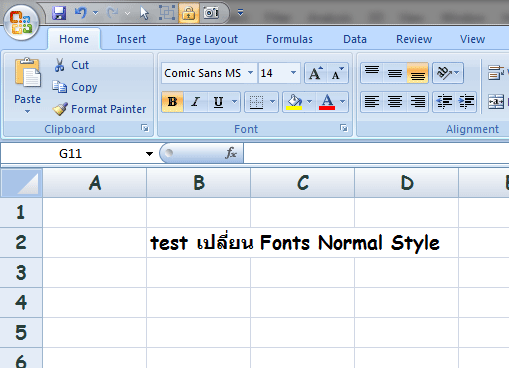Open the Comic Sans MS font name dropdown
509x368 pixels.
coord(250,73)
